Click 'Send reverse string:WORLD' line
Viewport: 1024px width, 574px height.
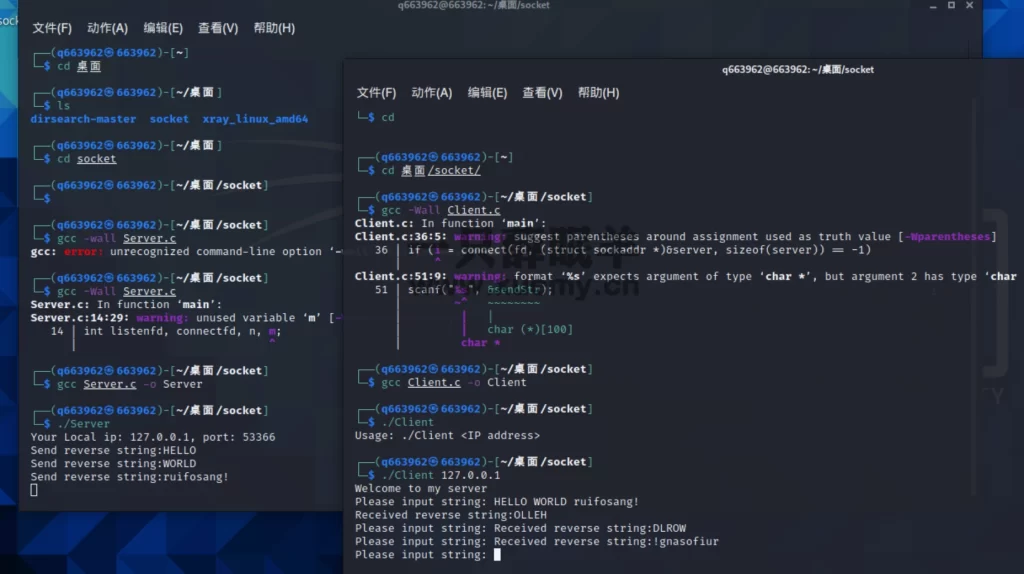click(113, 464)
